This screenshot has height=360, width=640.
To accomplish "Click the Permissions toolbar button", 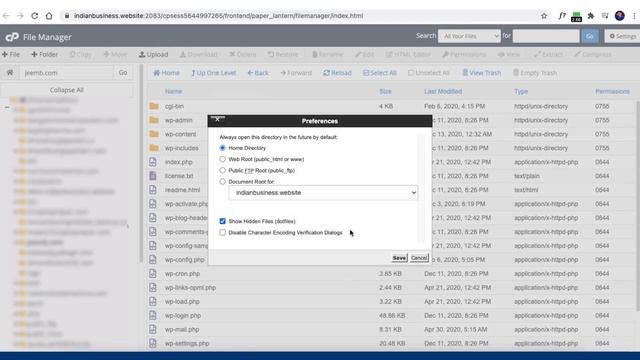I will coord(464,54).
